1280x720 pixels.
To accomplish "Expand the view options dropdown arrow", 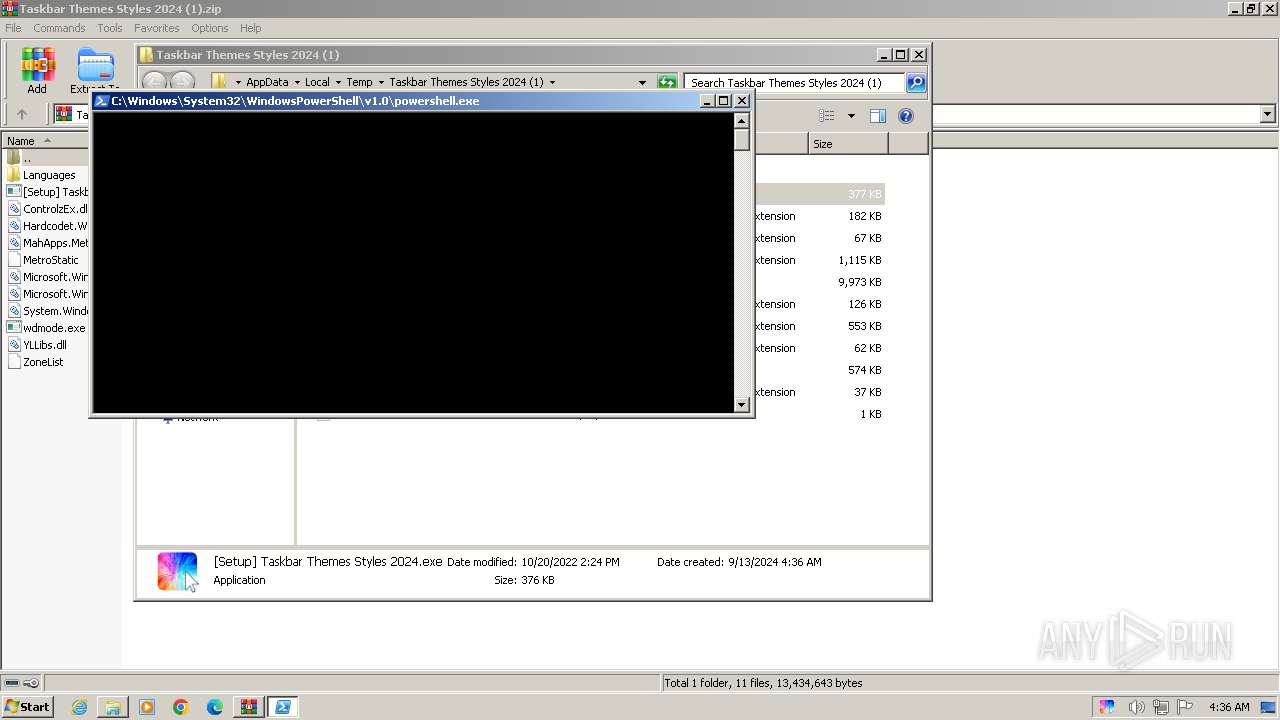I will (851, 116).
